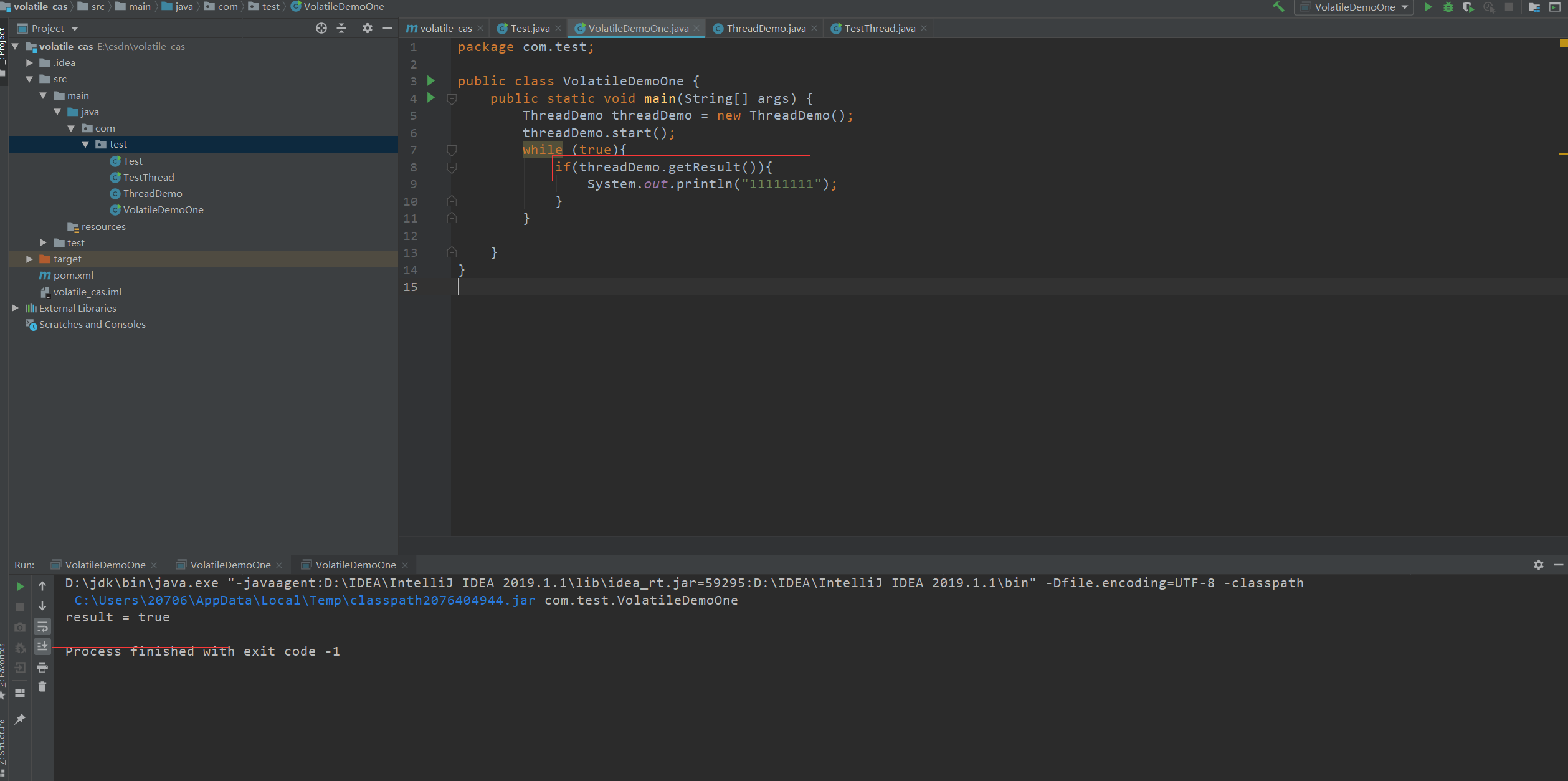Pin the Run tab

20,719
